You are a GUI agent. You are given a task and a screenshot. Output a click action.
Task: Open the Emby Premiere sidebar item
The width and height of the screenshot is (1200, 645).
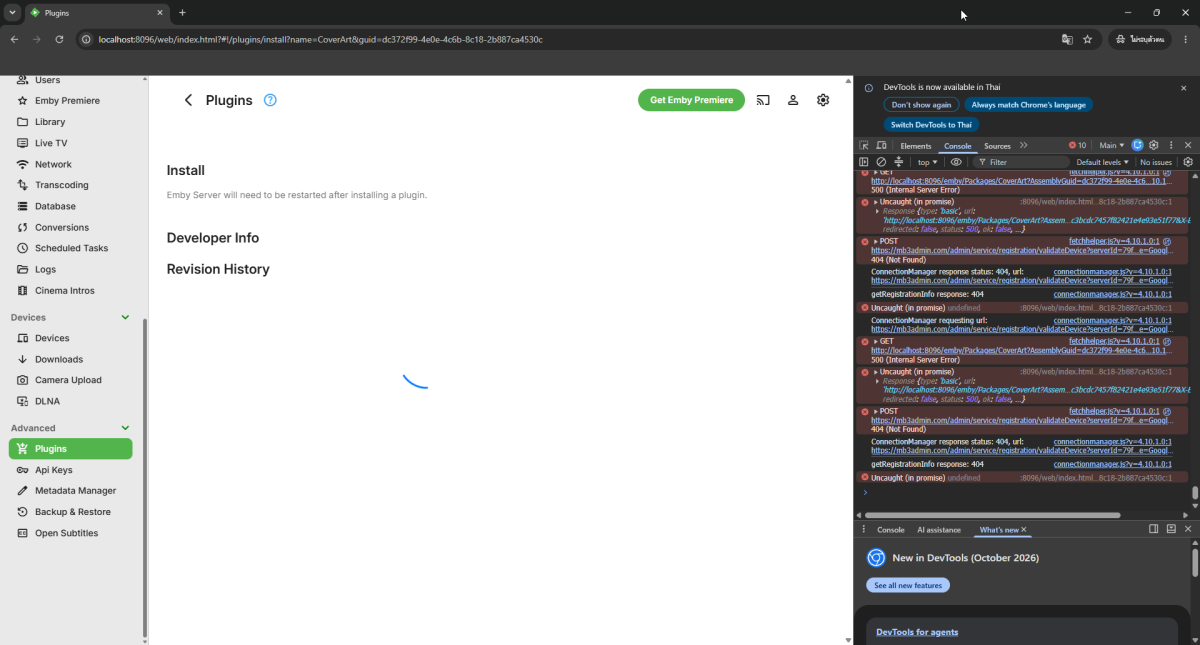[70, 101]
